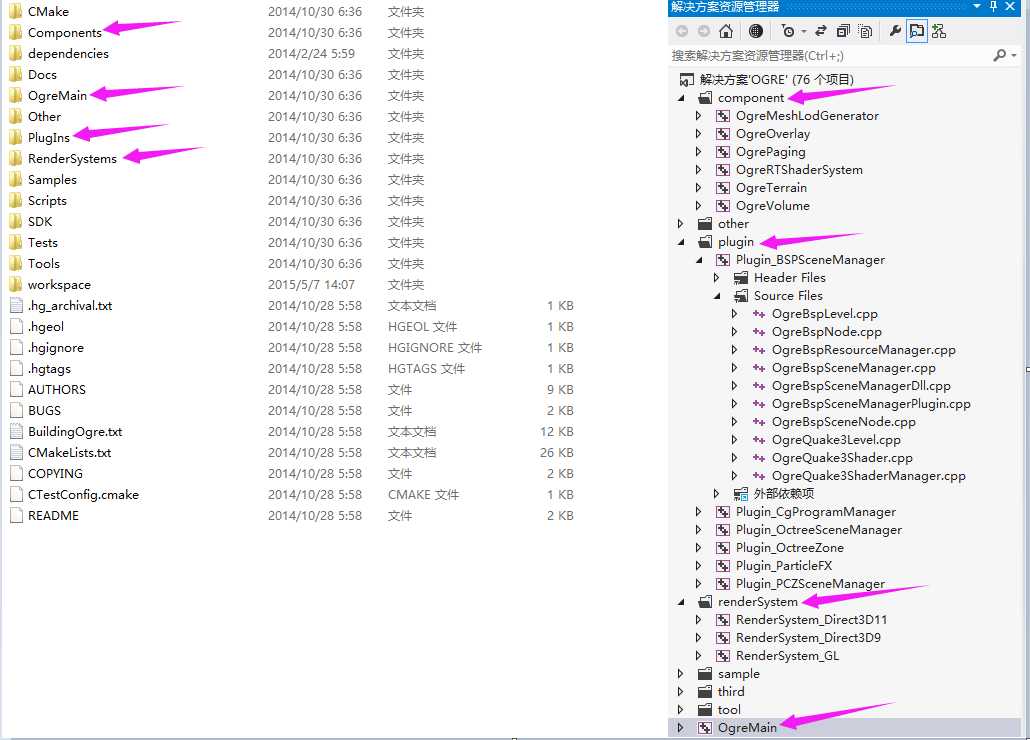This screenshot has height=740, width=1030.
Task: Open the pending changes filter clock icon
Action: pos(788,31)
